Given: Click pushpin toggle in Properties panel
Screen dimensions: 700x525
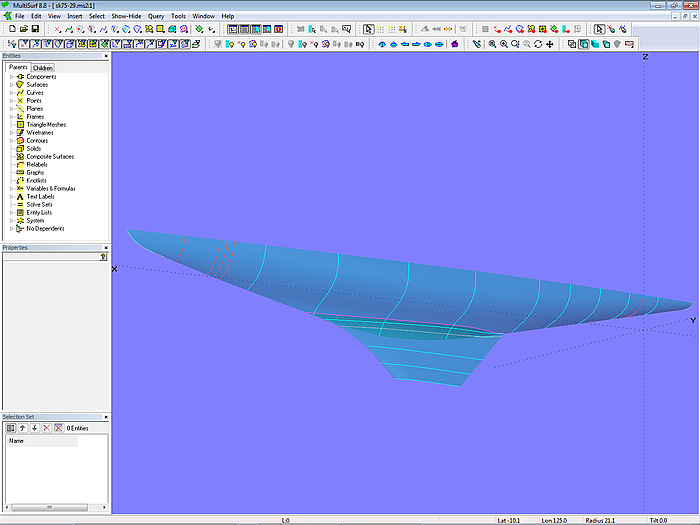Looking at the screenshot, I should tap(103, 256).
